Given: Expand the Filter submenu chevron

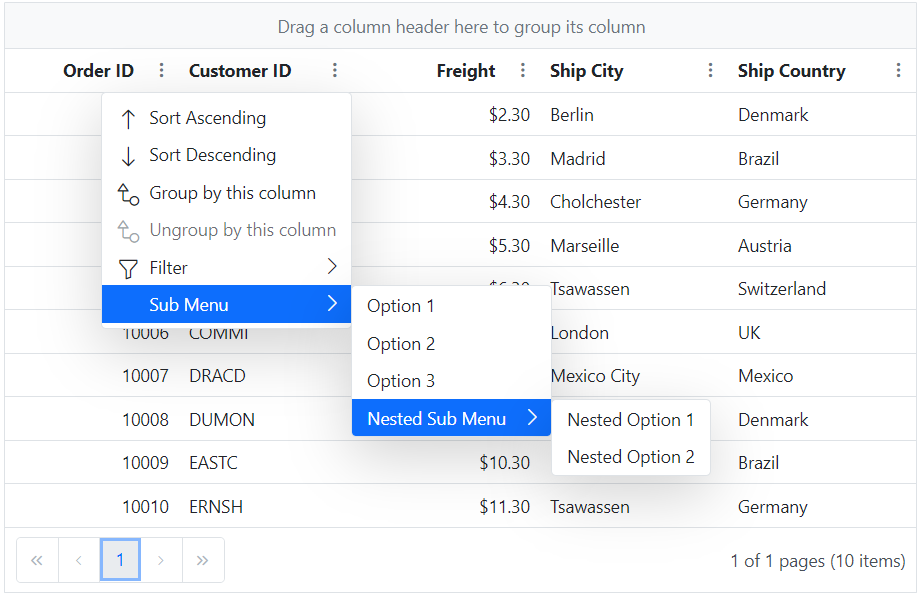Looking at the screenshot, I should pos(332,266).
